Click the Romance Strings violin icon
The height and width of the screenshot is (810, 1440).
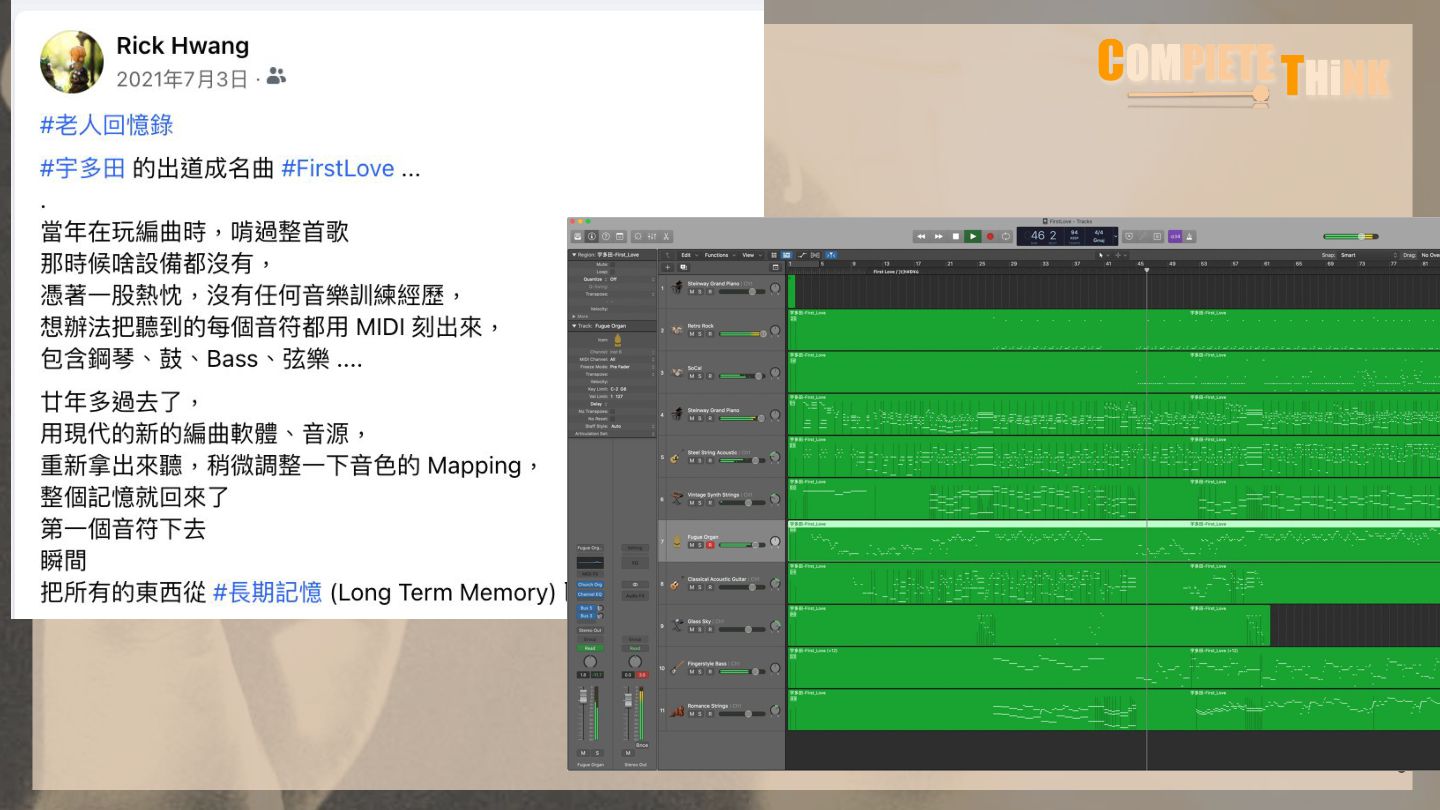pos(677,711)
